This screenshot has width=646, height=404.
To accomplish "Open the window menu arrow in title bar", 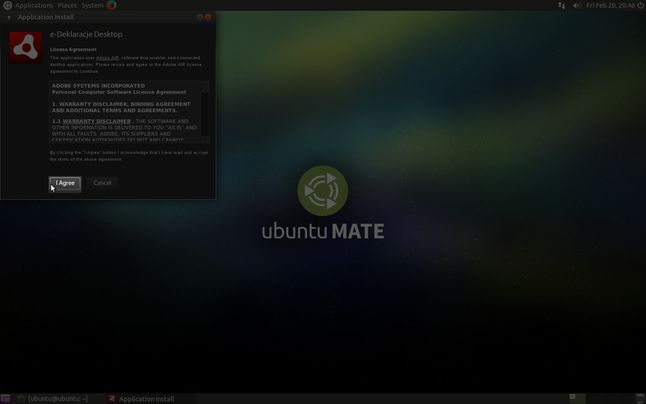I will (x=9, y=17).
